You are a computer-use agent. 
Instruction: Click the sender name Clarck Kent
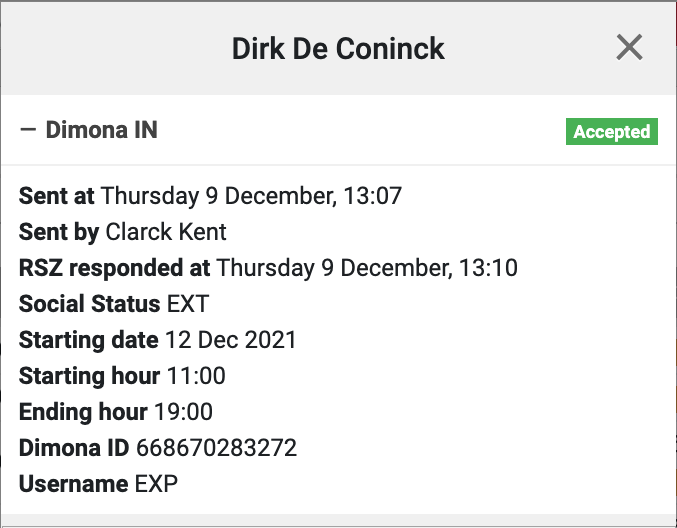(166, 232)
